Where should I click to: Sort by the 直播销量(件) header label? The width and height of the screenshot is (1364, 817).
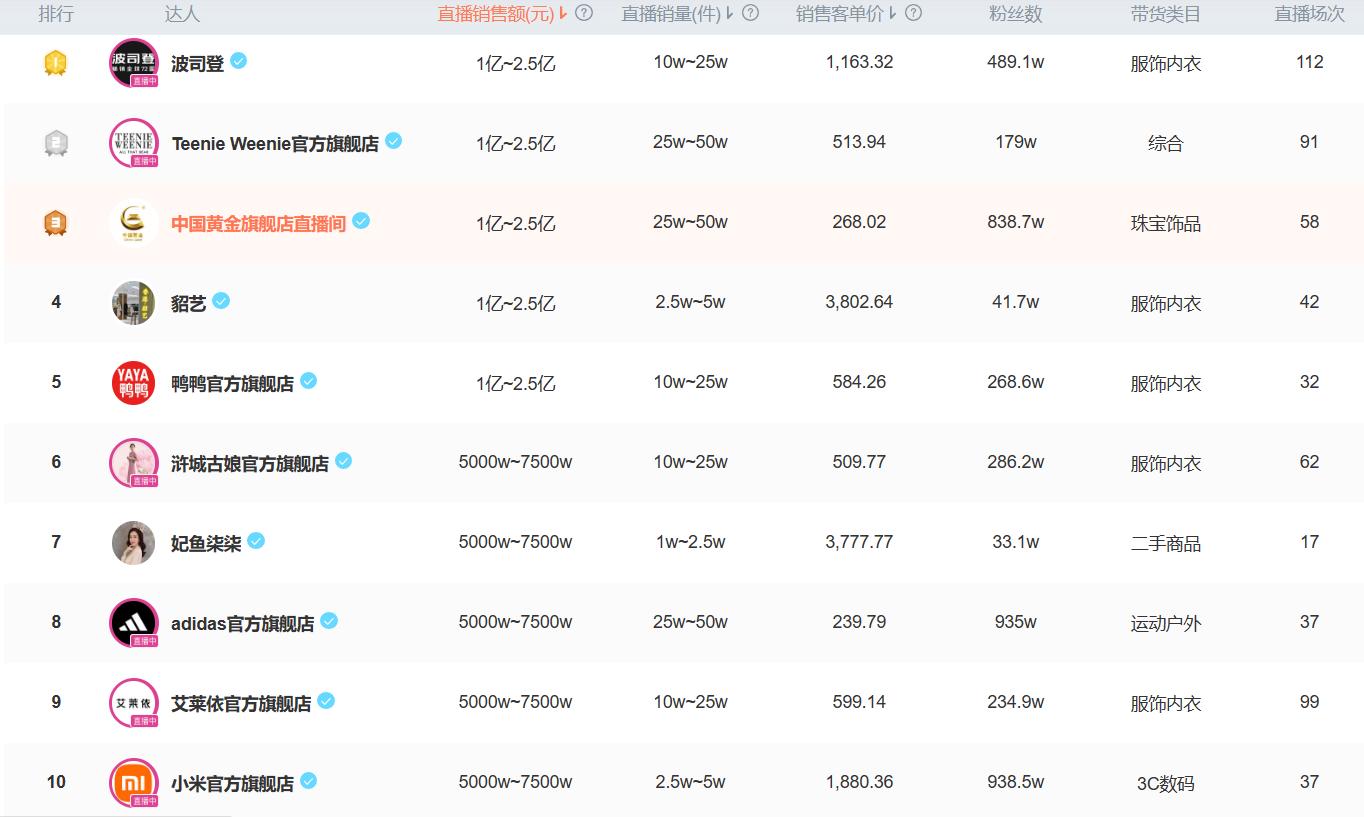pos(671,14)
